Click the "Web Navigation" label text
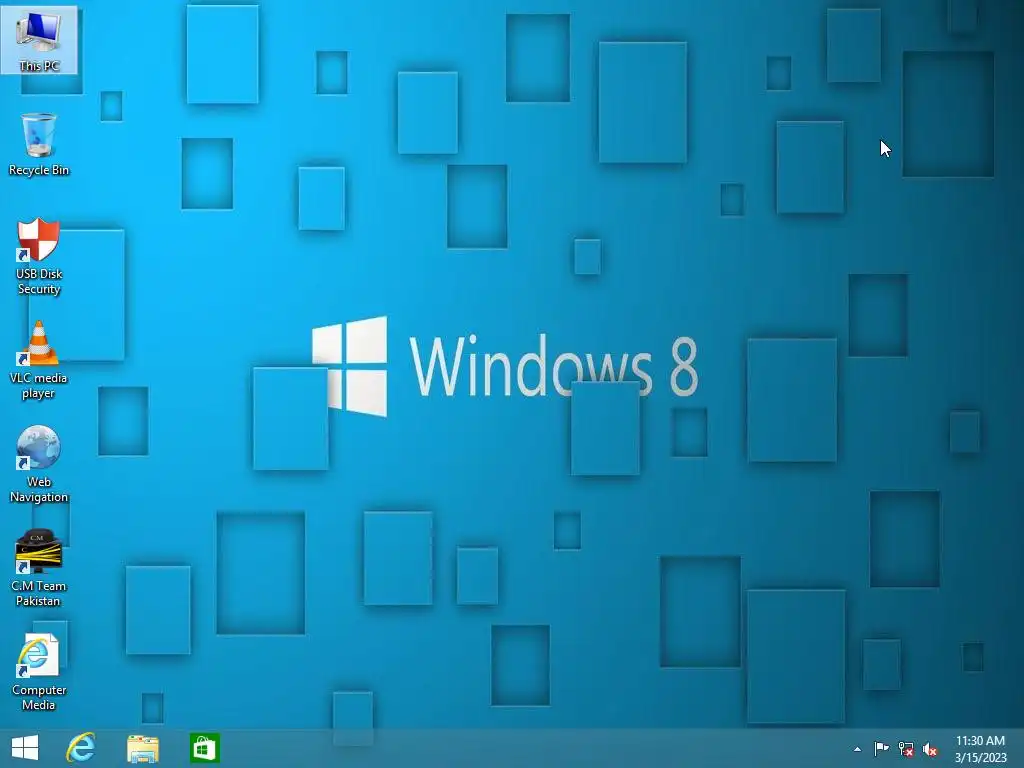The height and width of the screenshot is (768, 1024). pyautogui.click(x=39, y=489)
